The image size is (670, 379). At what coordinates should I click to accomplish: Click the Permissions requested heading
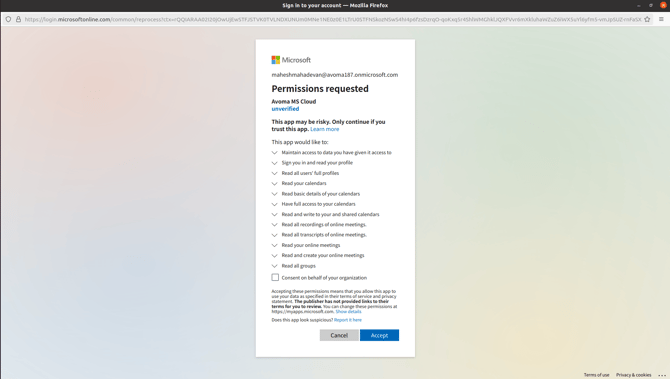320,88
